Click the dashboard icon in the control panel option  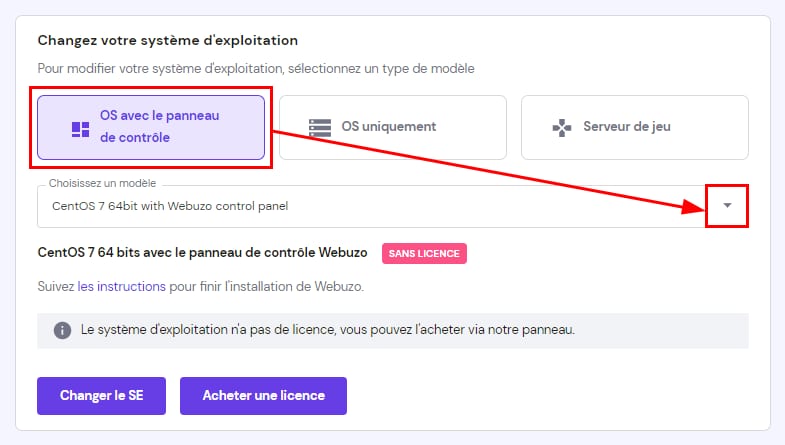pos(80,128)
